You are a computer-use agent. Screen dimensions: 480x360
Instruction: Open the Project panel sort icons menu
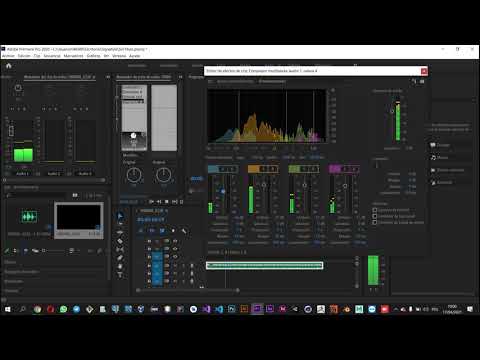click(72, 251)
